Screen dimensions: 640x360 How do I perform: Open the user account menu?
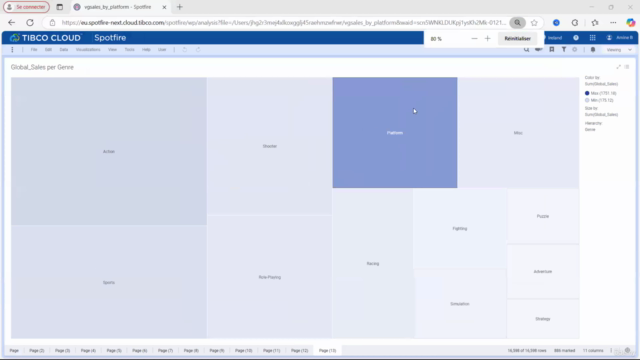tap(620, 38)
